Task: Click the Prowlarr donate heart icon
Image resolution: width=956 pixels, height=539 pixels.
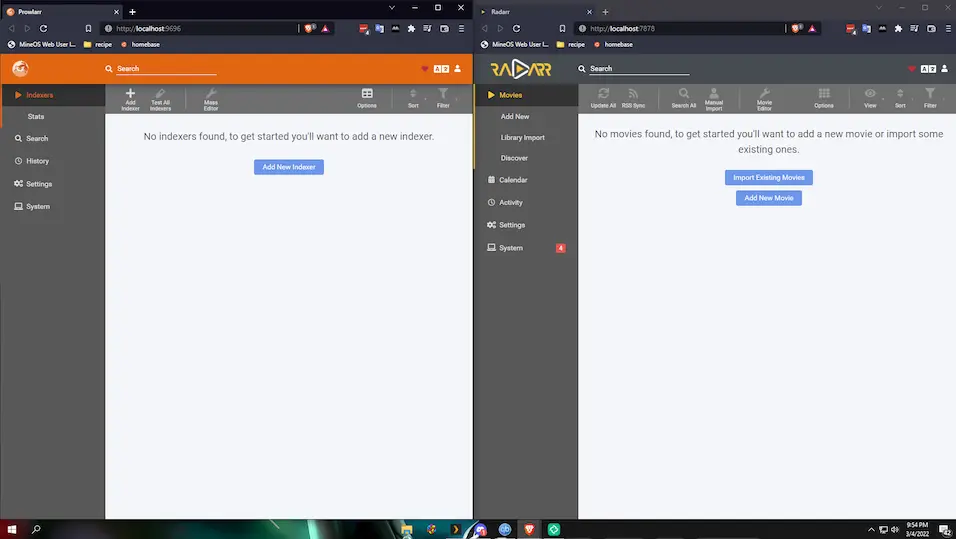Action: click(424, 69)
